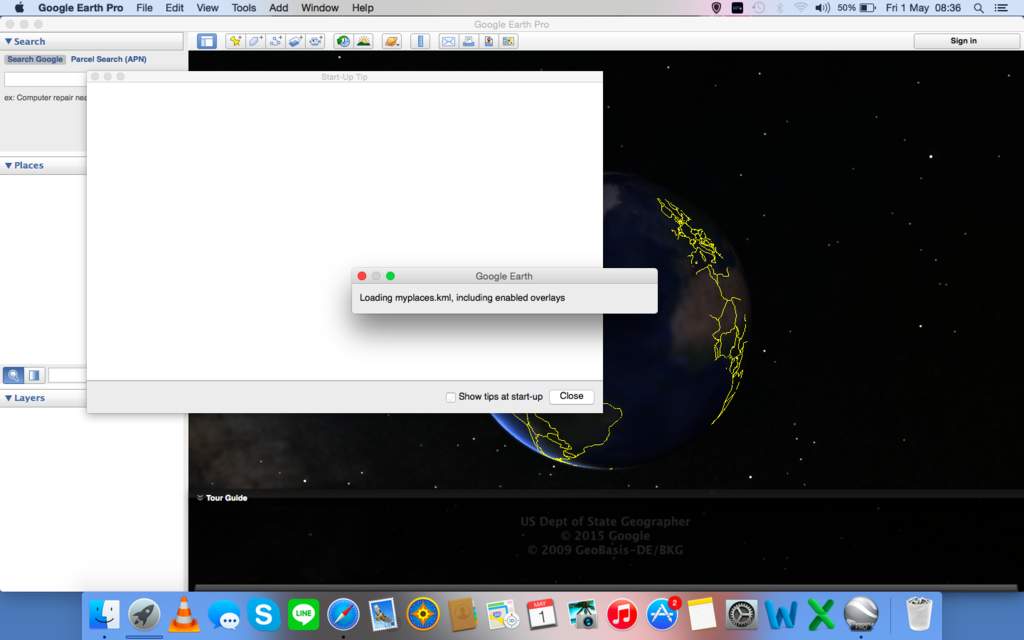Toggle sunlight across landscape icon
Viewport: 1024px width, 640px height.
click(x=364, y=41)
